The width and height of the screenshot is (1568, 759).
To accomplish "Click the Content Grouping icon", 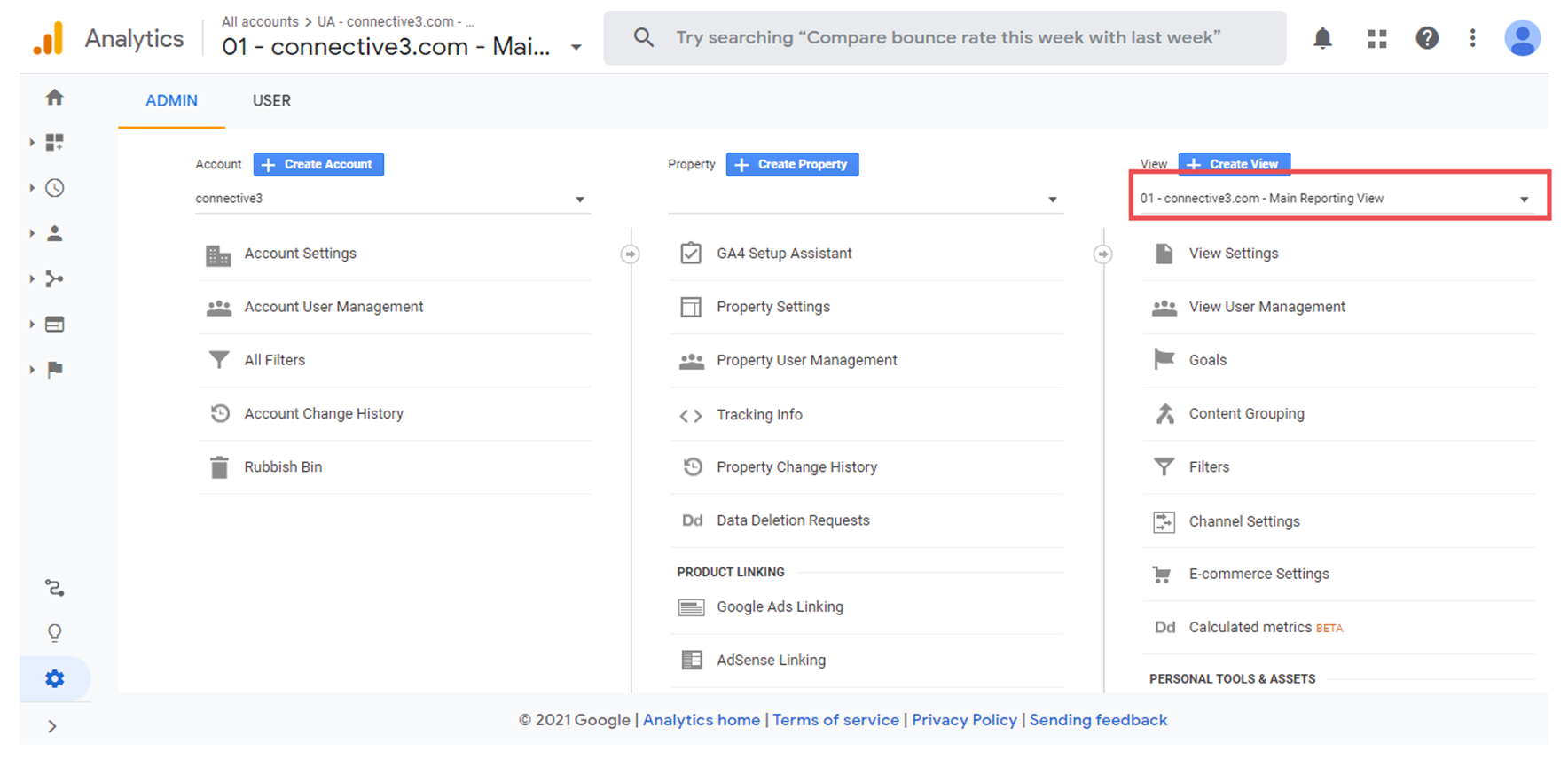I will [1164, 413].
